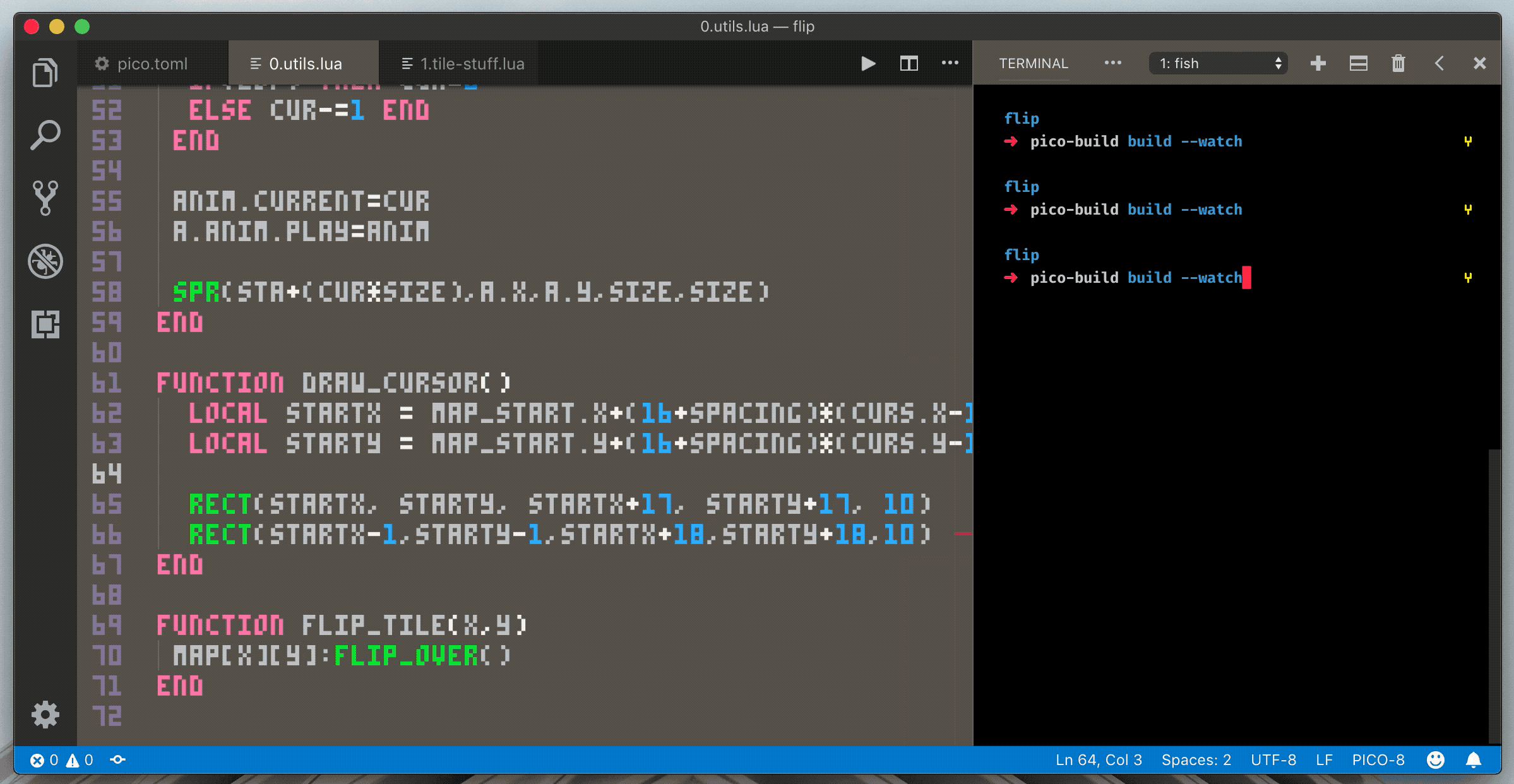This screenshot has height=784, width=1514.
Task: Move panel position with the left chevron
Action: pyautogui.click(x=1439, y=64)
